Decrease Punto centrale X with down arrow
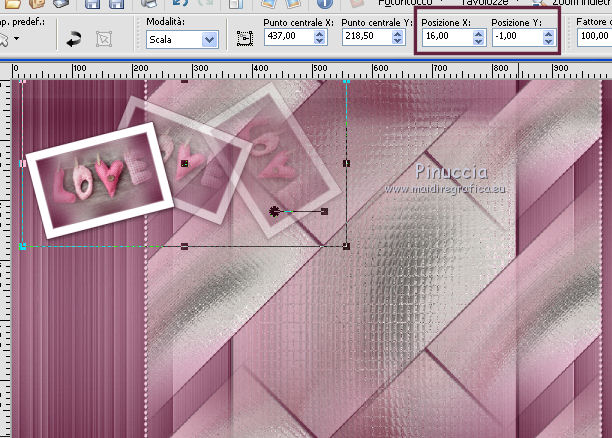 [x=320, y=41]
